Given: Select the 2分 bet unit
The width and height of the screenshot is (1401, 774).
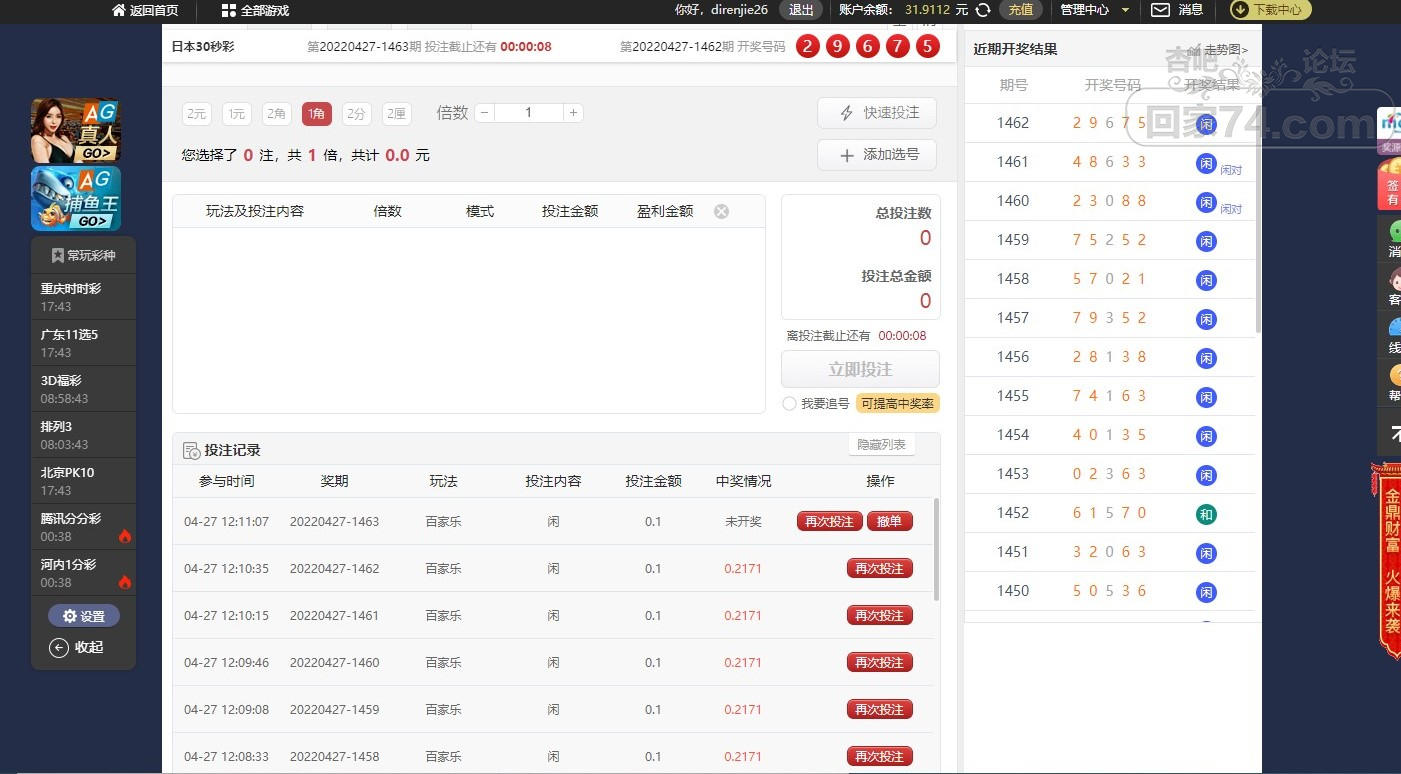Looking at the screenshot, I should [357, 114].
